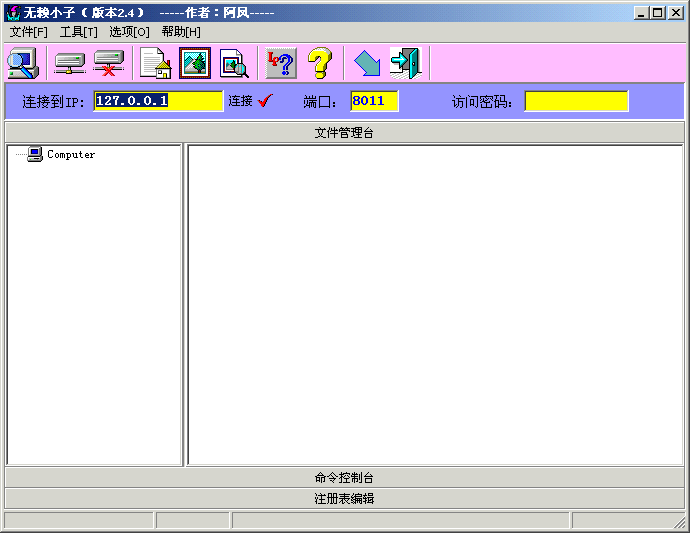The width and height of the screenshot is (690, 533).
Task: Click the exit door icon
Action: coord(405,63)
